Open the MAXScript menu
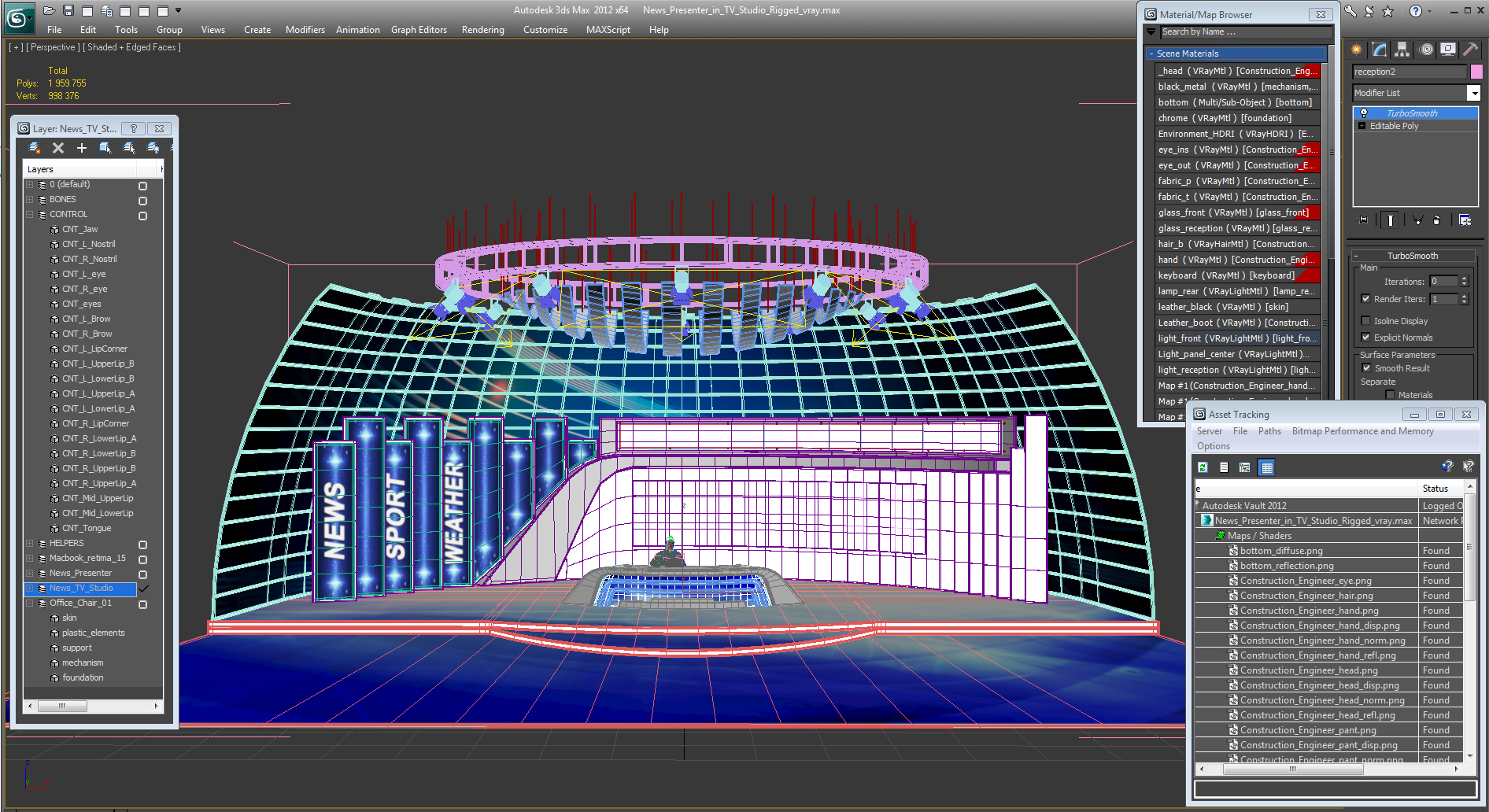 click(608, 30)
